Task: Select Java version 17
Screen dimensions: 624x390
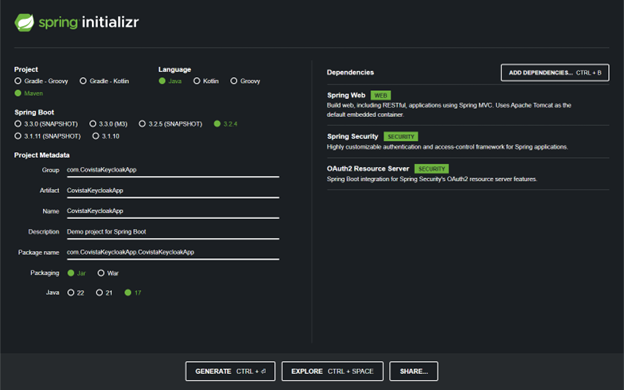Action: tap(133, 292)
